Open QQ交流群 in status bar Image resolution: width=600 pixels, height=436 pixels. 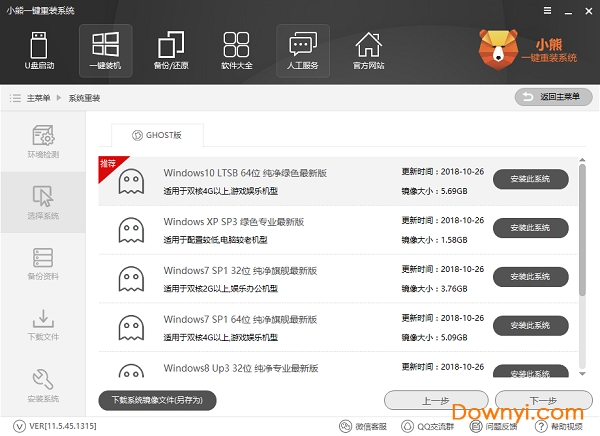(x=427, y=426)
